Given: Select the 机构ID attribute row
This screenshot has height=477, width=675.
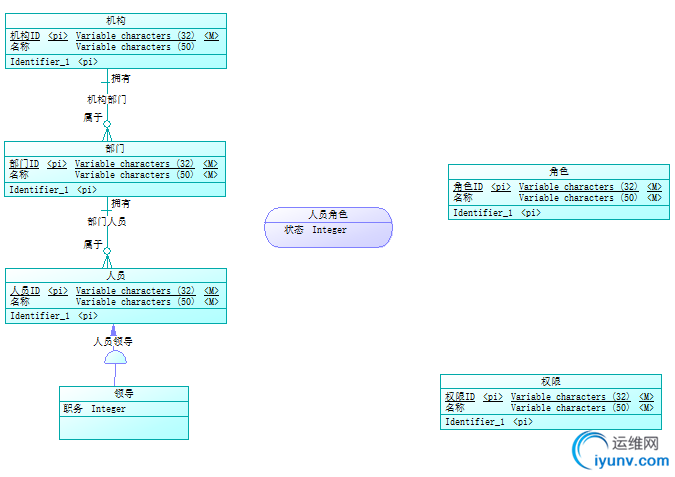Looking at the screenshot, I should click(115, 36).
